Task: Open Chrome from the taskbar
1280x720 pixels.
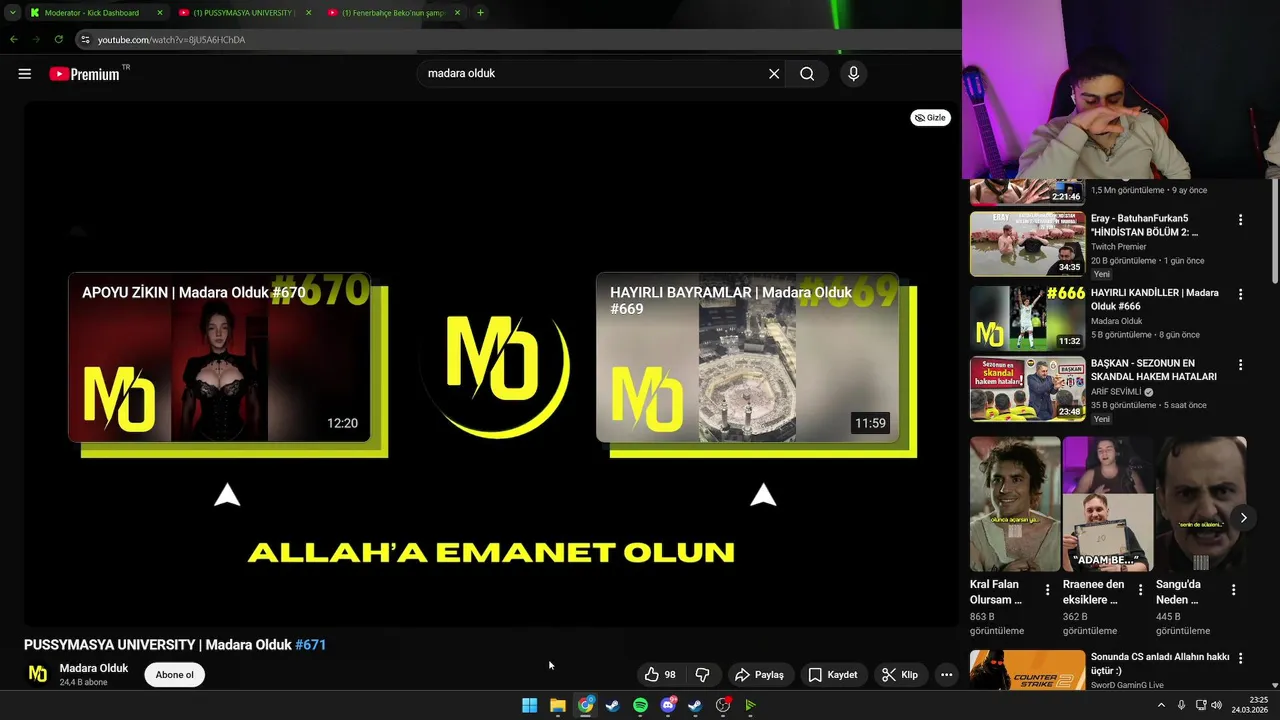Action: point(586,705)
